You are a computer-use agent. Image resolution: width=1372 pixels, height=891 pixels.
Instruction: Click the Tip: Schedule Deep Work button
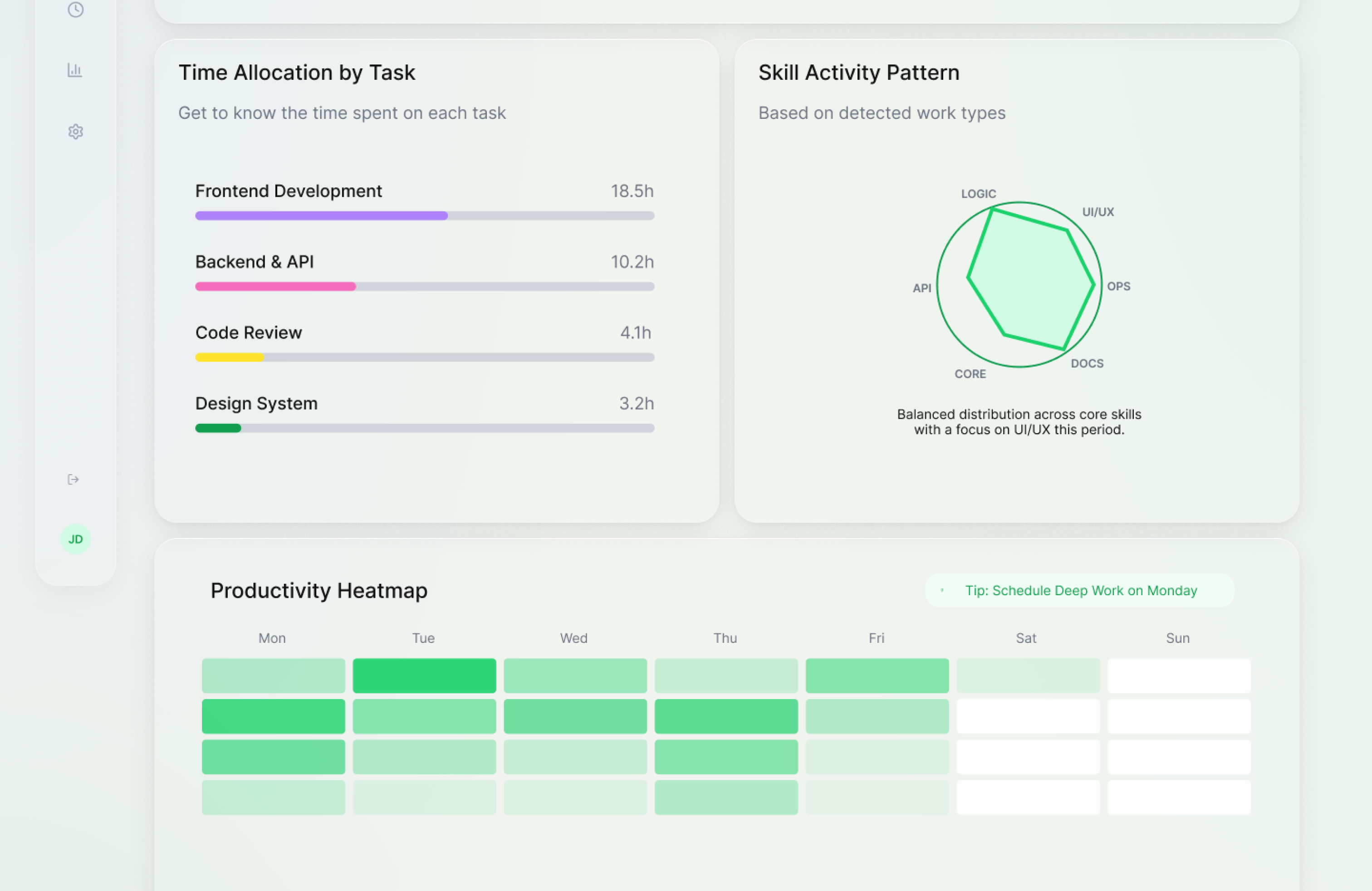[1080, 591]
